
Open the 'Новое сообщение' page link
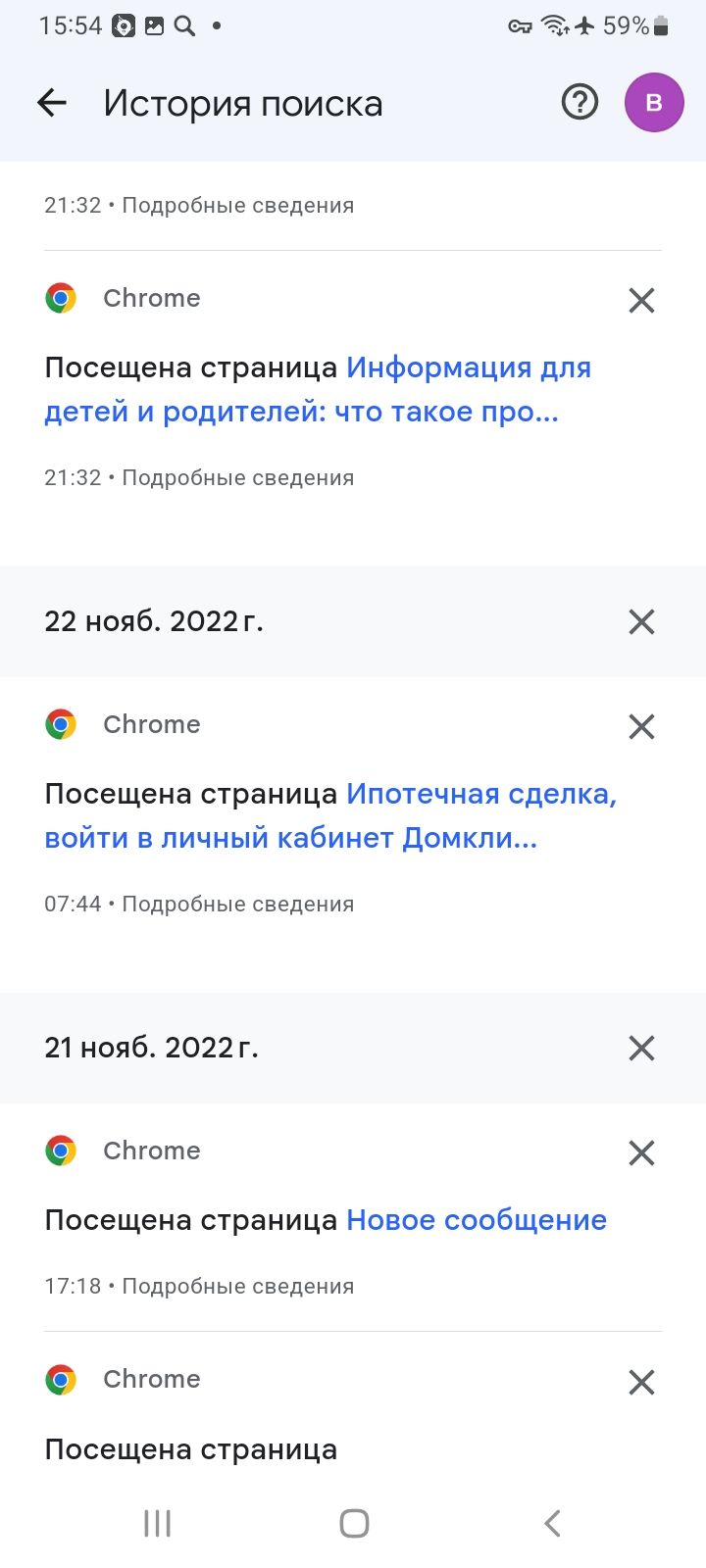(477, 1220)
